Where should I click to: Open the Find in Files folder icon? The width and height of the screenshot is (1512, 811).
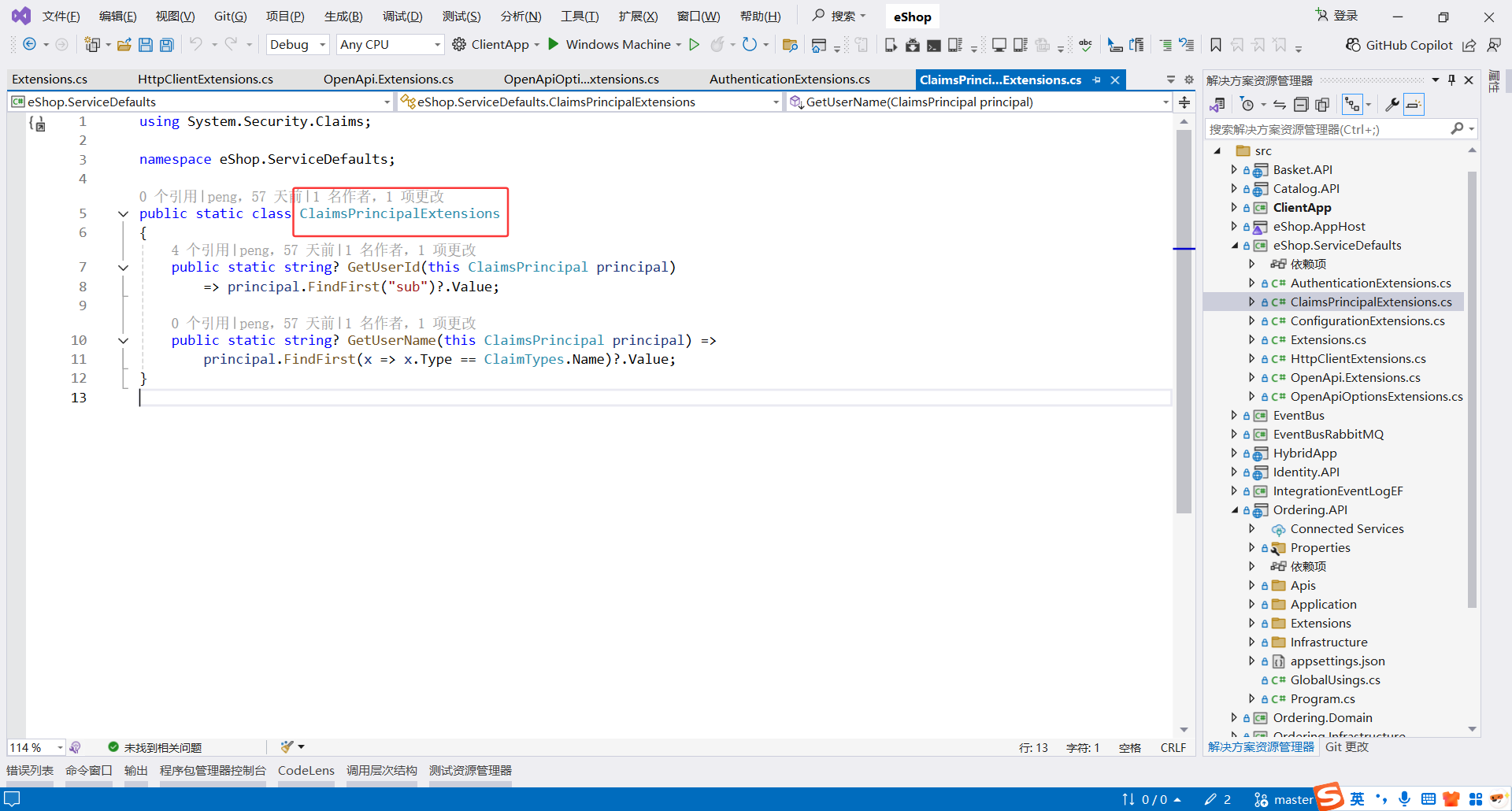791,45
